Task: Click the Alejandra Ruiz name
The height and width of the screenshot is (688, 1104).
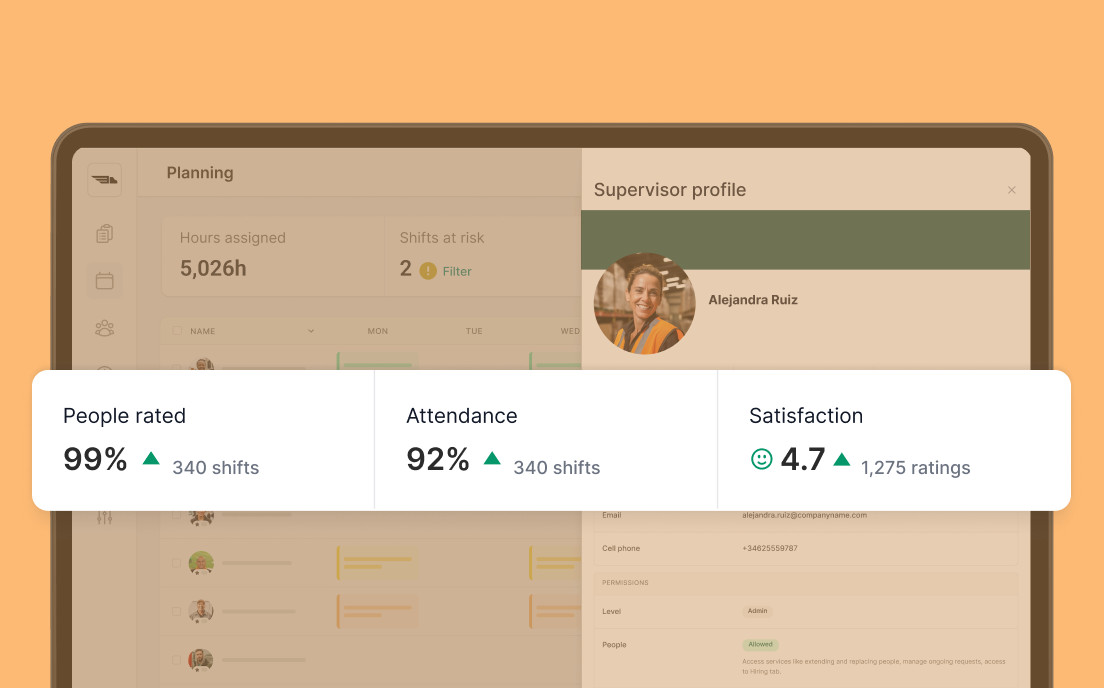Action: pyautogui.click(x=753, y=300)
